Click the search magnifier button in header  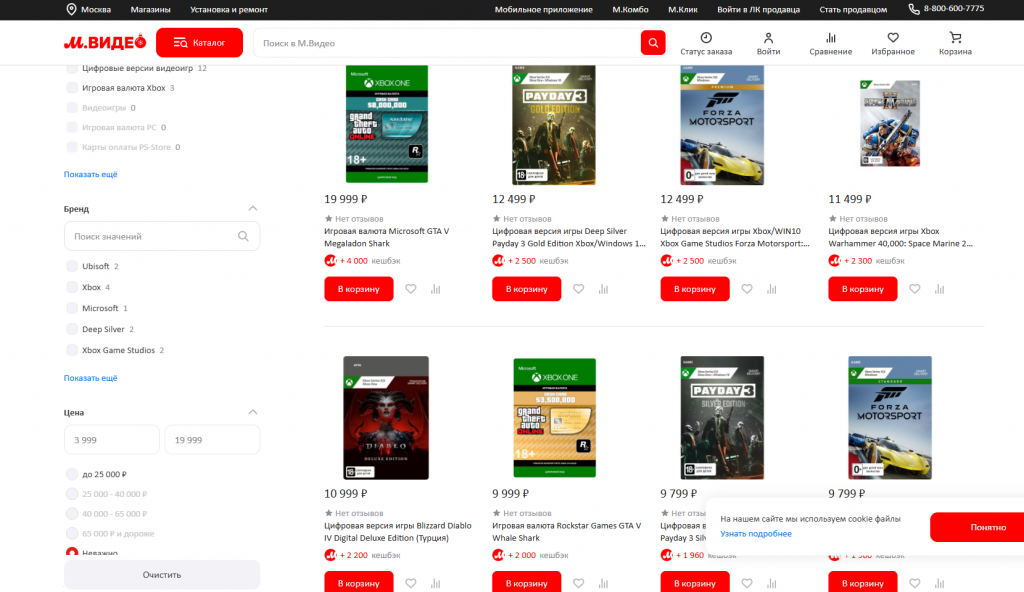[653, 43]
